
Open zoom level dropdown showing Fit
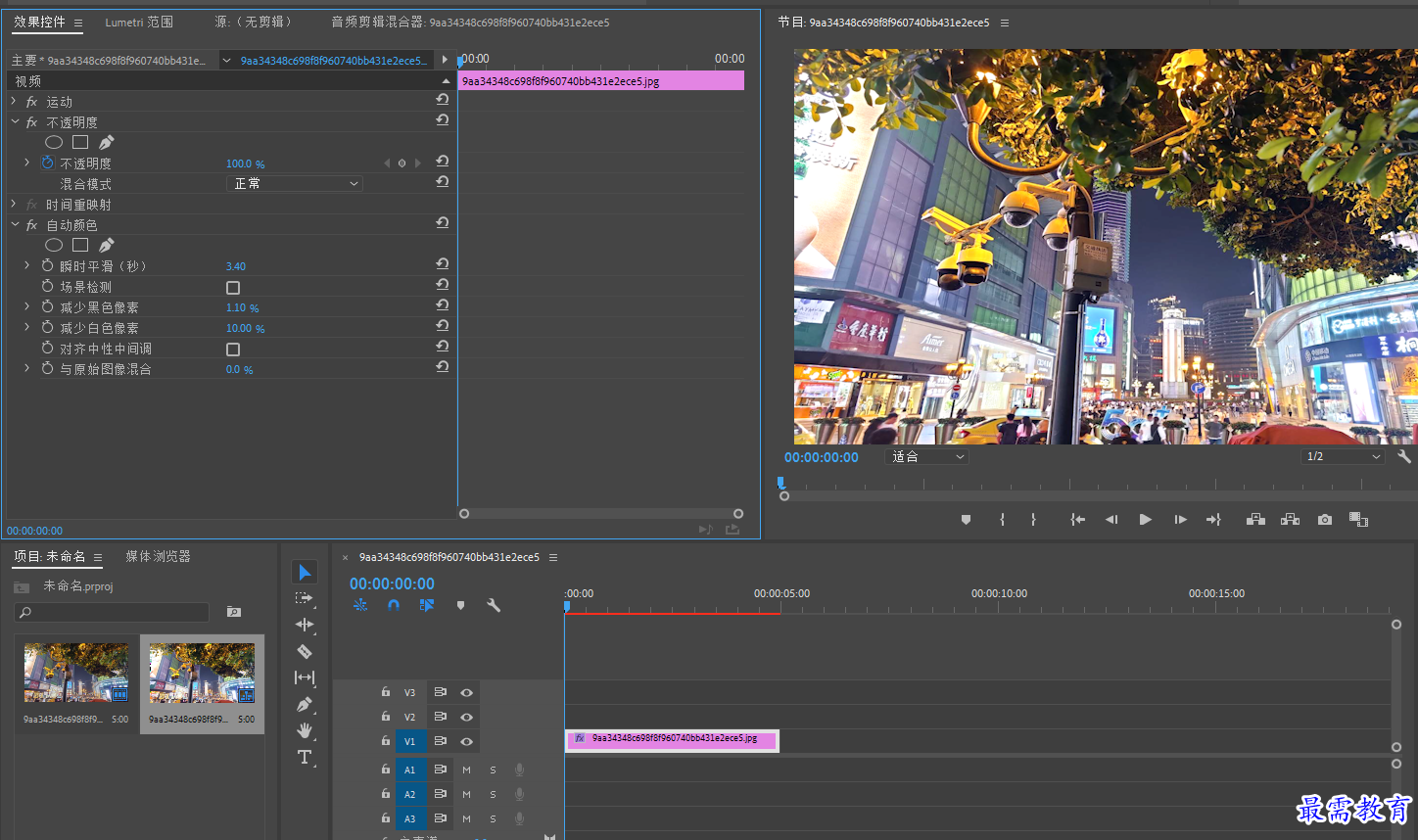pos(926,456)
